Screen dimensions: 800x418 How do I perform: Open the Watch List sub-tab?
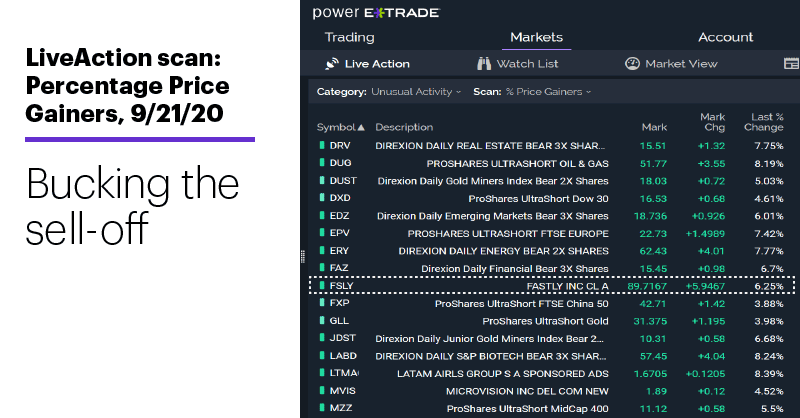coord(527,64)
